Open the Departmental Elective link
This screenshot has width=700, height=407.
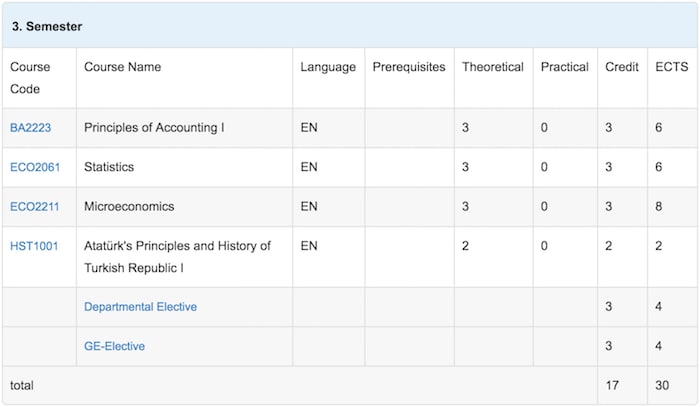tap(140, 307)
